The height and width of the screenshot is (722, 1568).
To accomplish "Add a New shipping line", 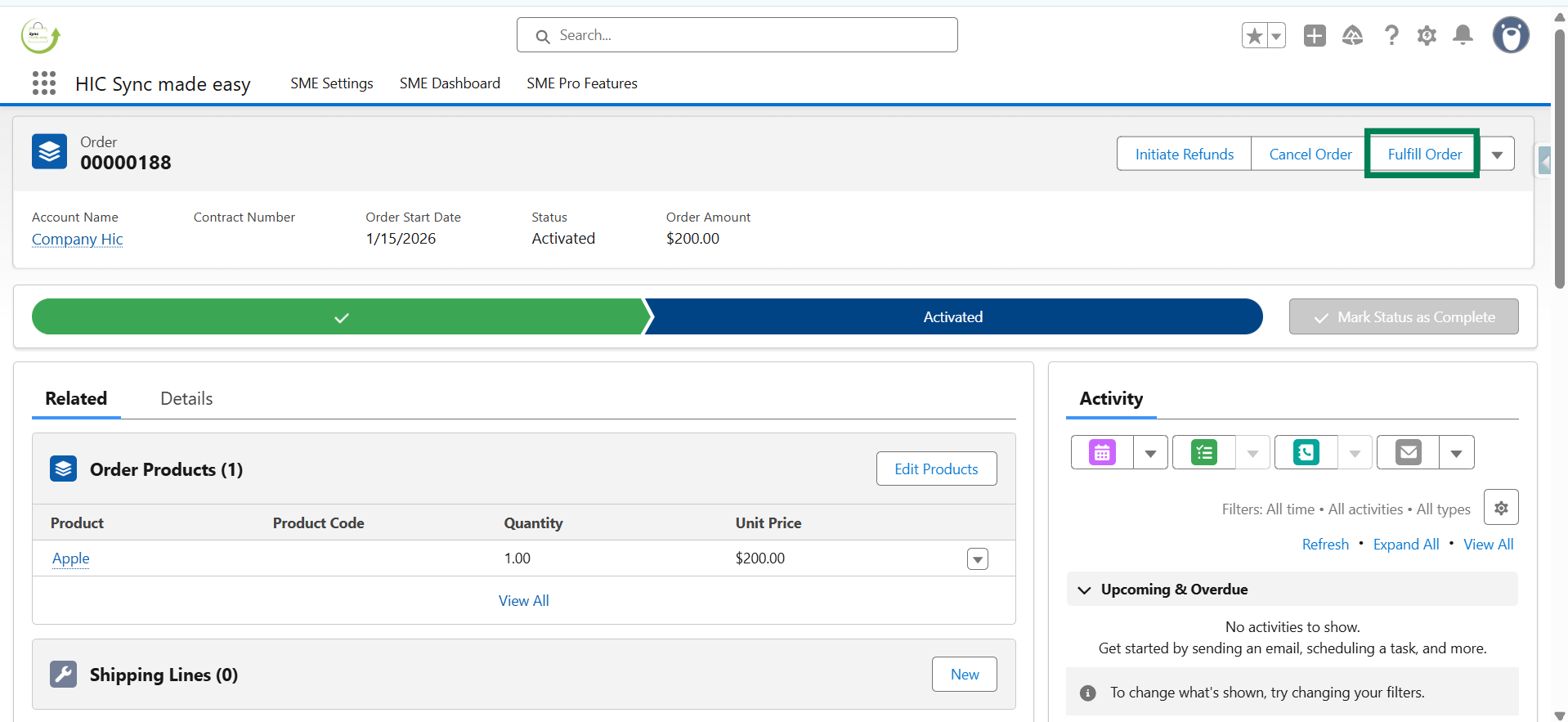I will point(965,674).
